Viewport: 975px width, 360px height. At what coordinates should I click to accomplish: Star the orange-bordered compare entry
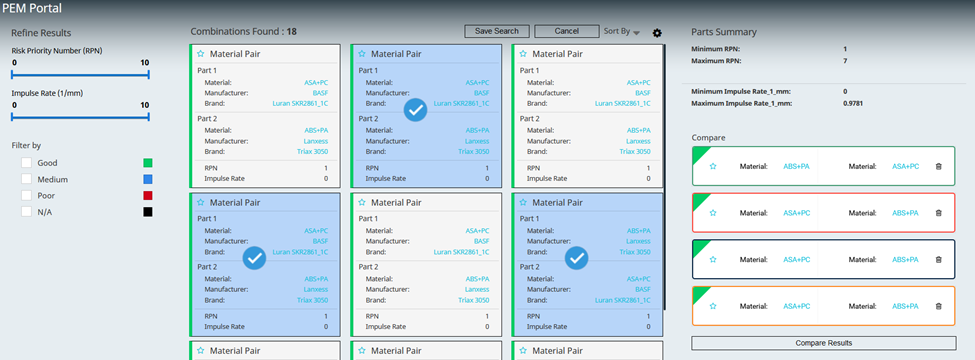[713, 306]
